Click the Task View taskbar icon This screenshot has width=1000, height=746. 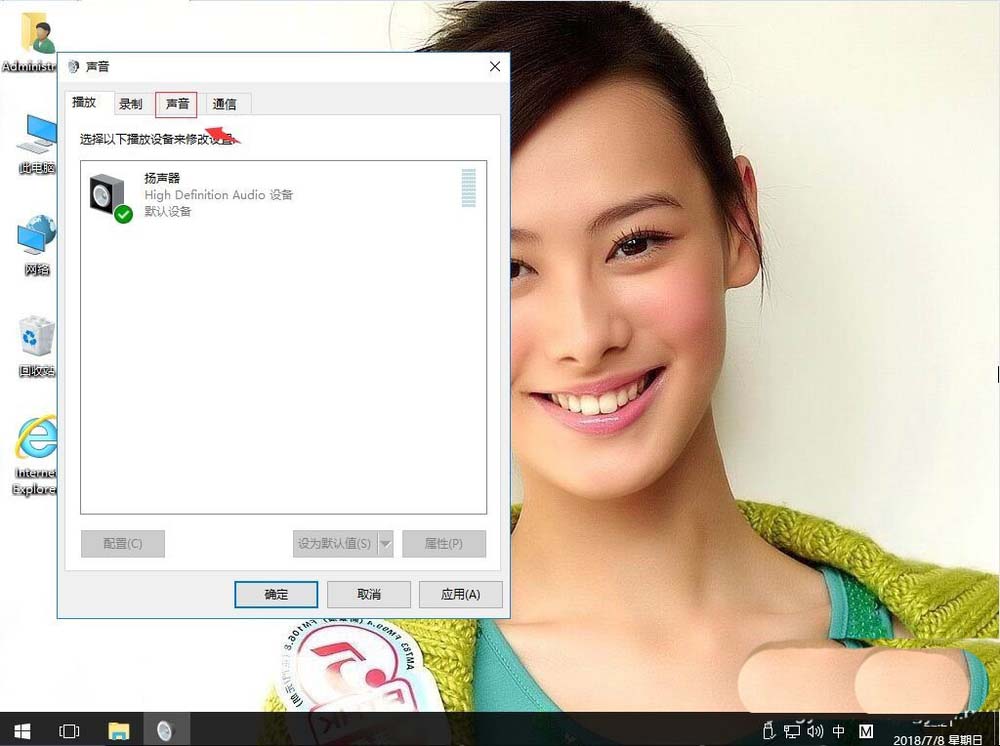click(x=69, y=730)
